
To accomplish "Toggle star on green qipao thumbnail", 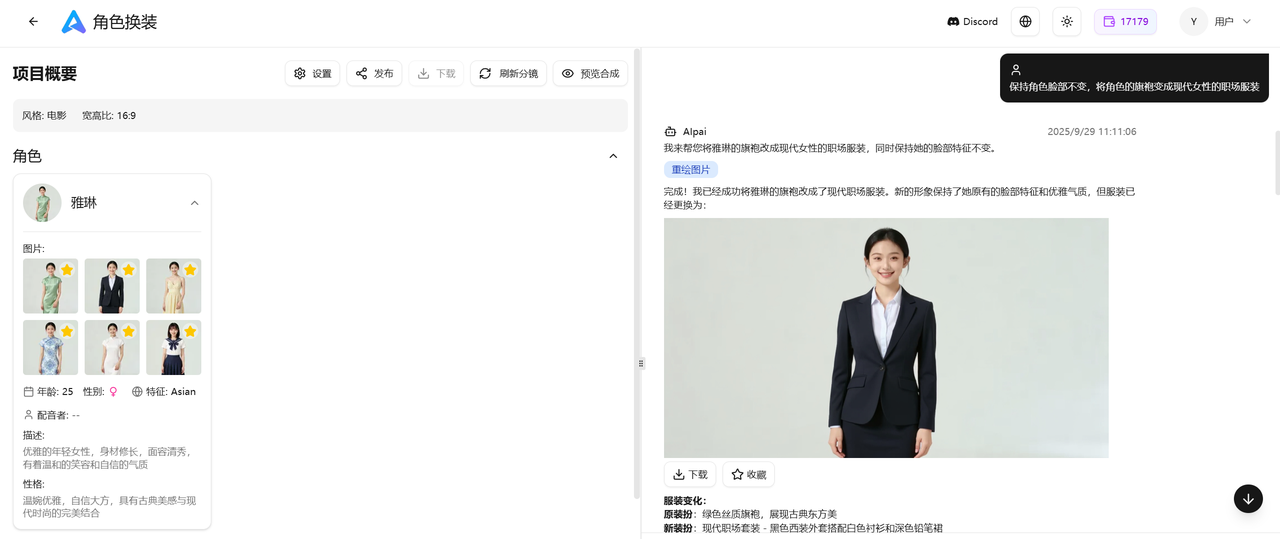I will pyautogui.click(x=67, y=270).
